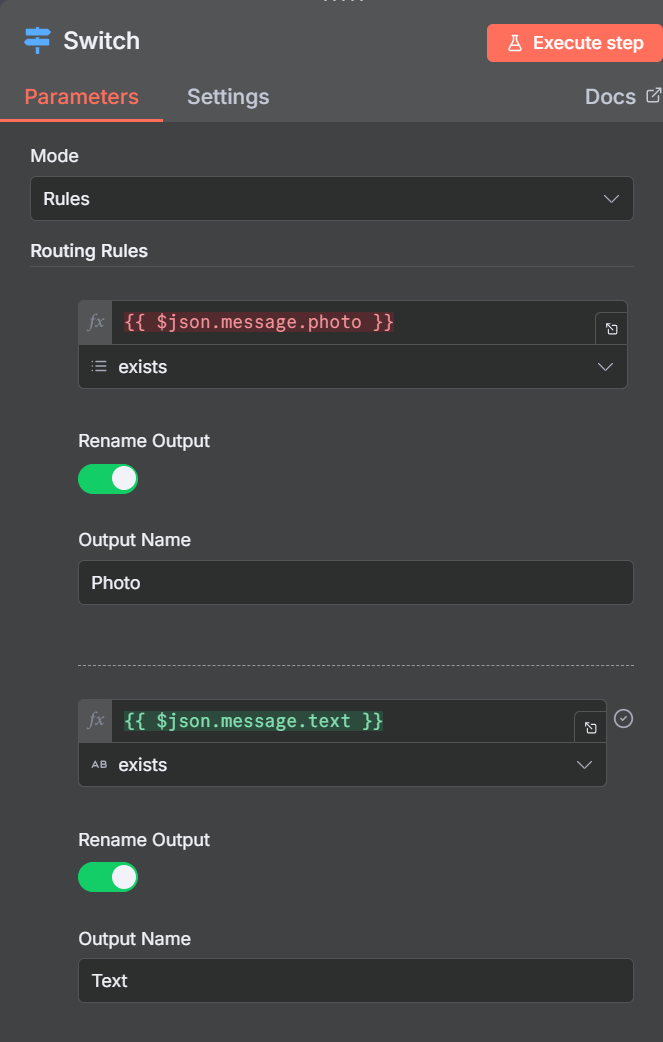This screenshot has height=1042, width=663.
Task: Click the checkmark circle icon beside text rule
Action: [623, 718]
